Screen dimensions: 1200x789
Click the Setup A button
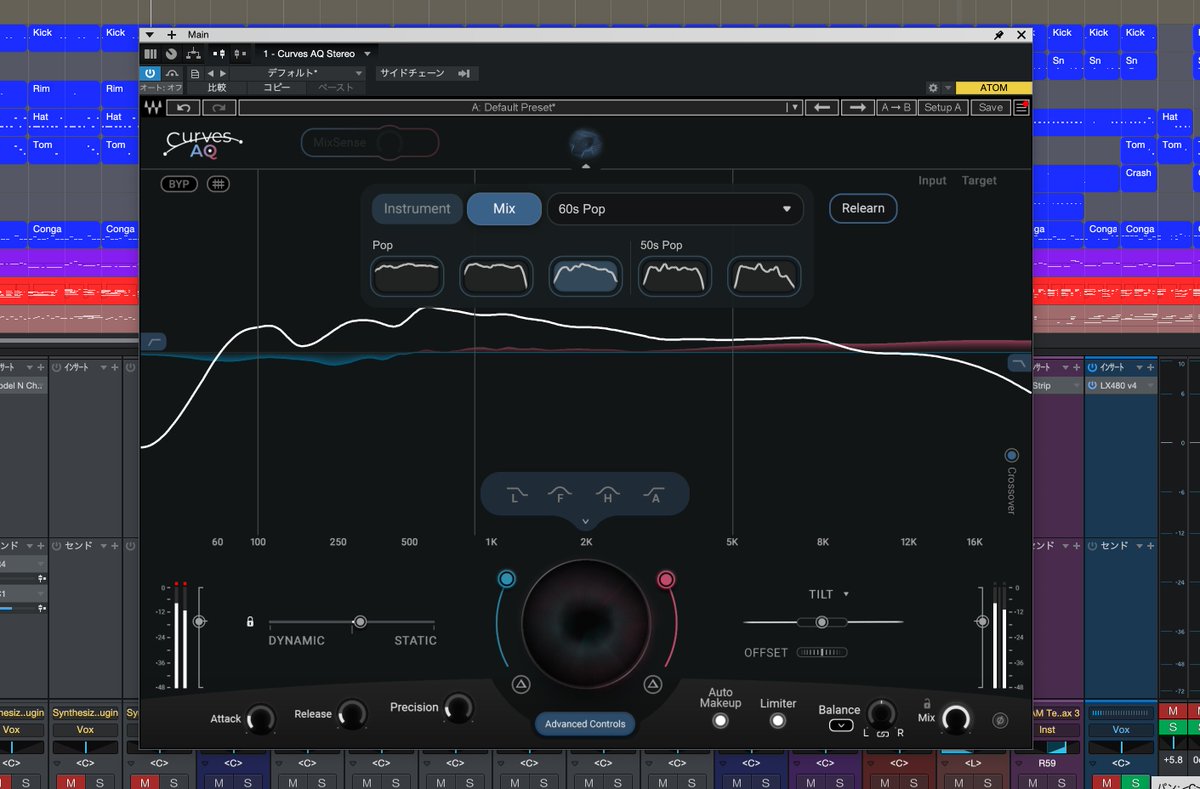coord(943,107)
